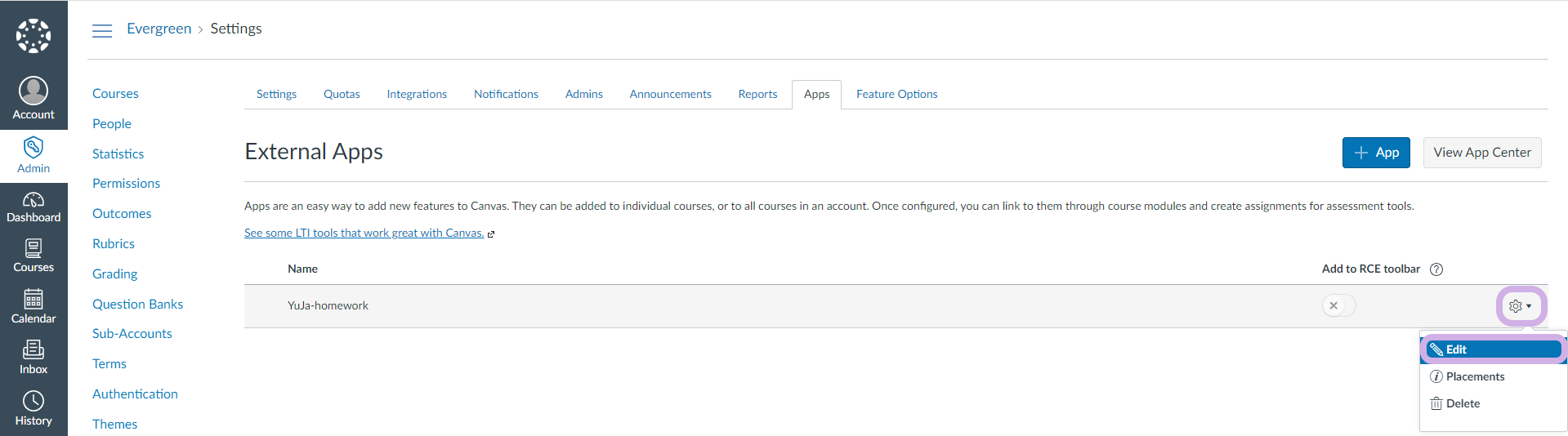Image resolution: width=1568 pixels, height=436 pixels.
Task: Open the Canvas logo home
Action: pos(34,36)
